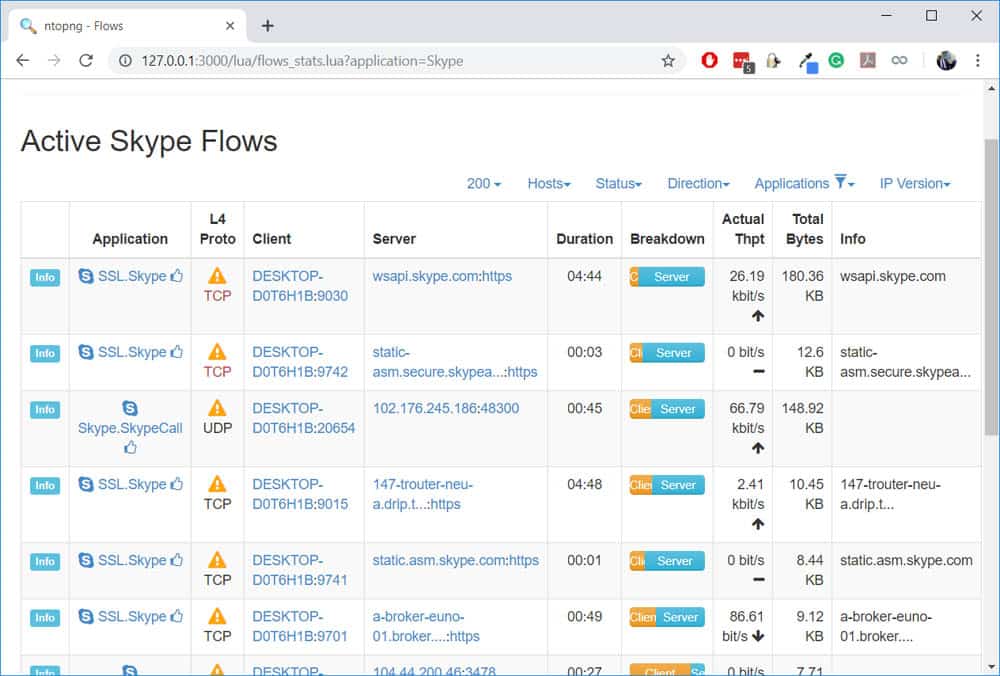Open client DESKTOP-D0T6H1B:9030 link
Screen dimensions: 1000x676
pyautogui.click(x=300, y=286)
